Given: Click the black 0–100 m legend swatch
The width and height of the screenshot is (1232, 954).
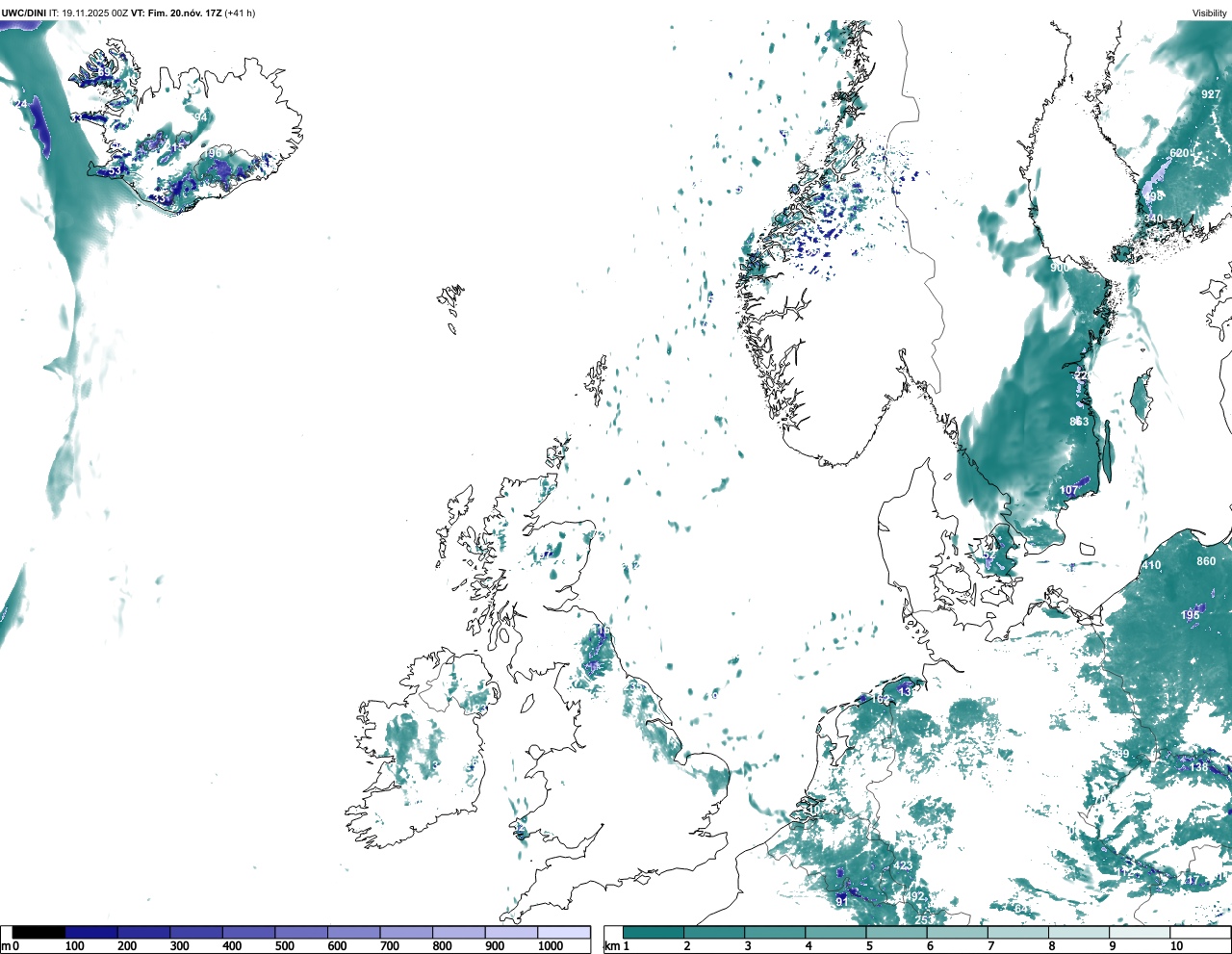Looking at the screenshot, I should click(38, 932).
